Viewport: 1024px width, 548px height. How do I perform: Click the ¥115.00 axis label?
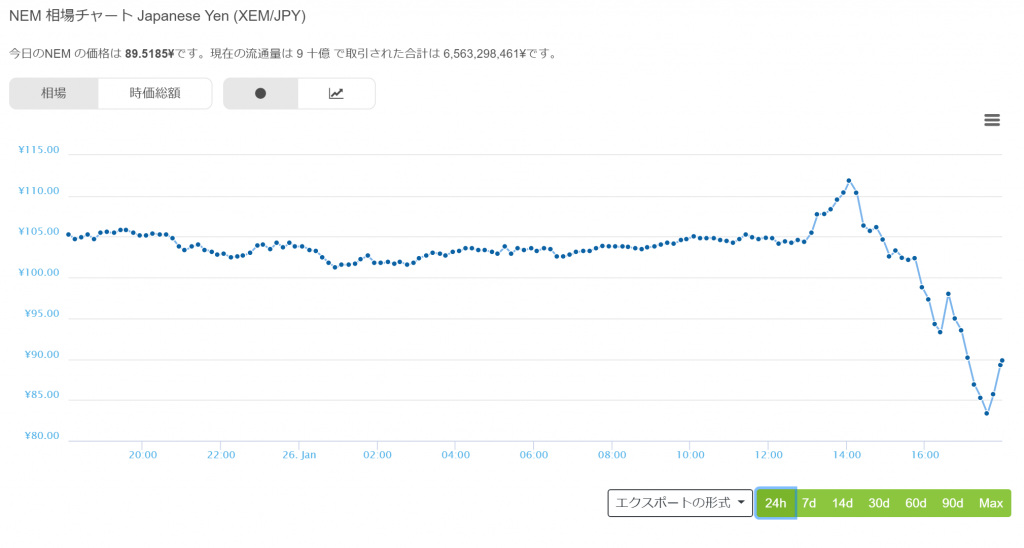pos(39,150)
